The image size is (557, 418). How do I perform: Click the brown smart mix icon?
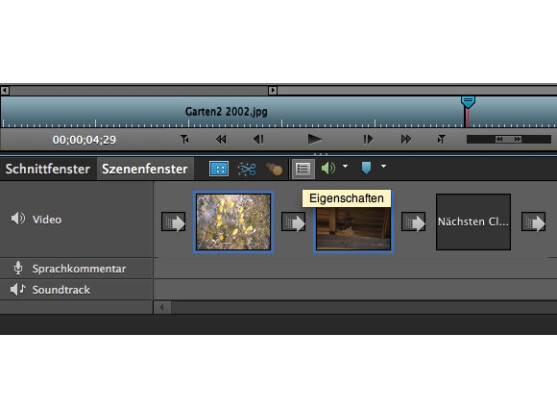pos(274,169)
